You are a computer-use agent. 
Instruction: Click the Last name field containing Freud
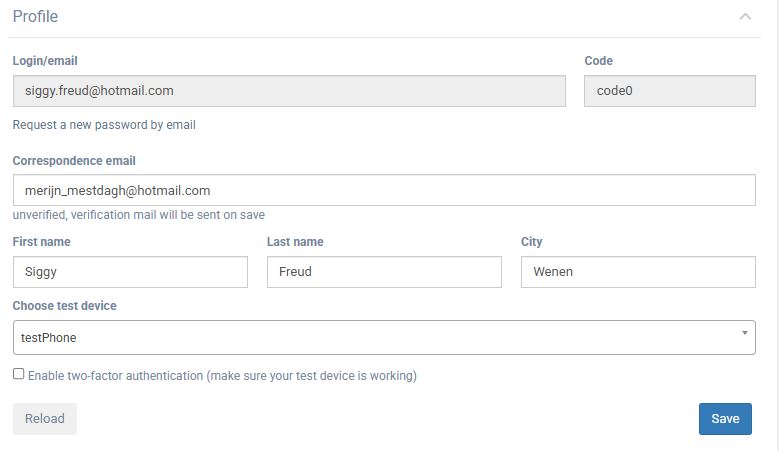click(384, 272)
